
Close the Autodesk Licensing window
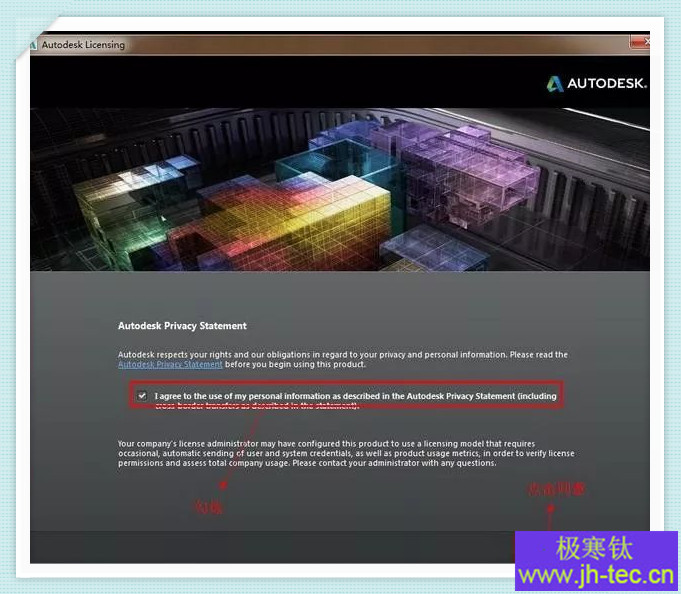640,42
